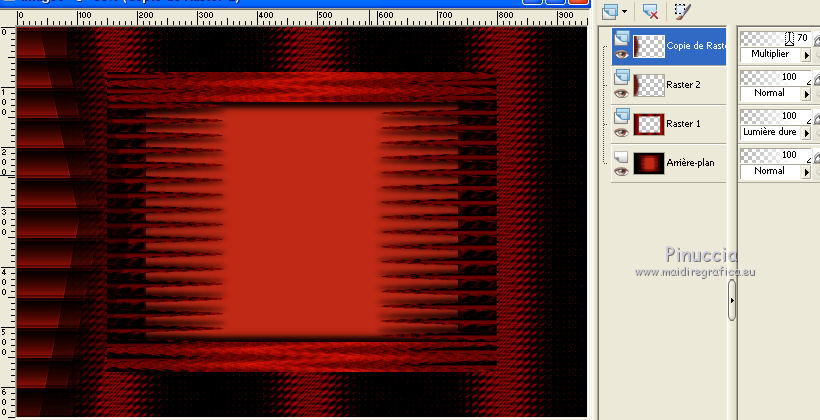Click the link toggle beside Raster 1 opacity
This screenshot has width=820, height=420.
click(816, 117)
